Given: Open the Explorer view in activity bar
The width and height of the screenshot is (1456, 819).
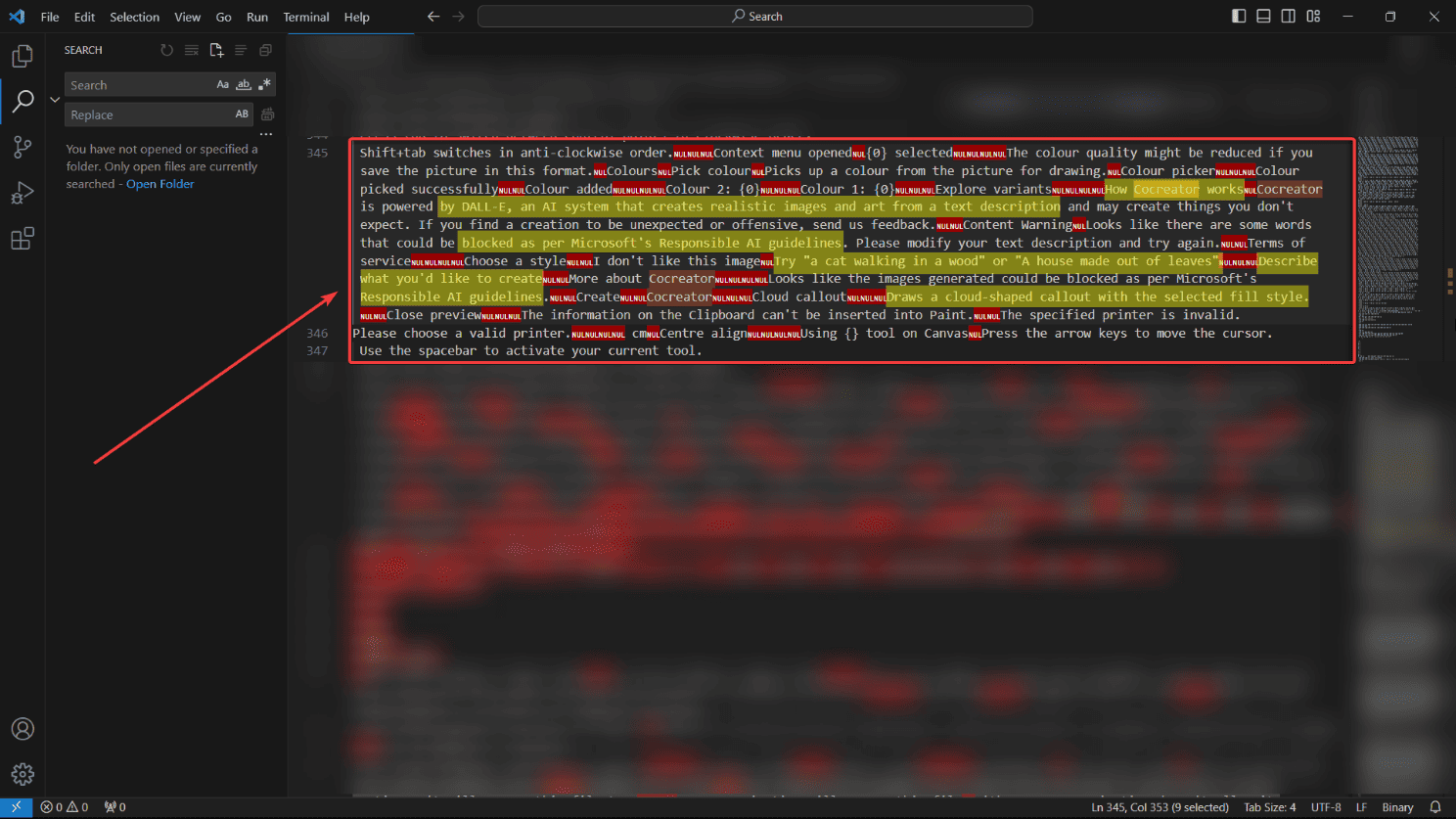Looking at the screenshot, I should (x=23, y=56).
